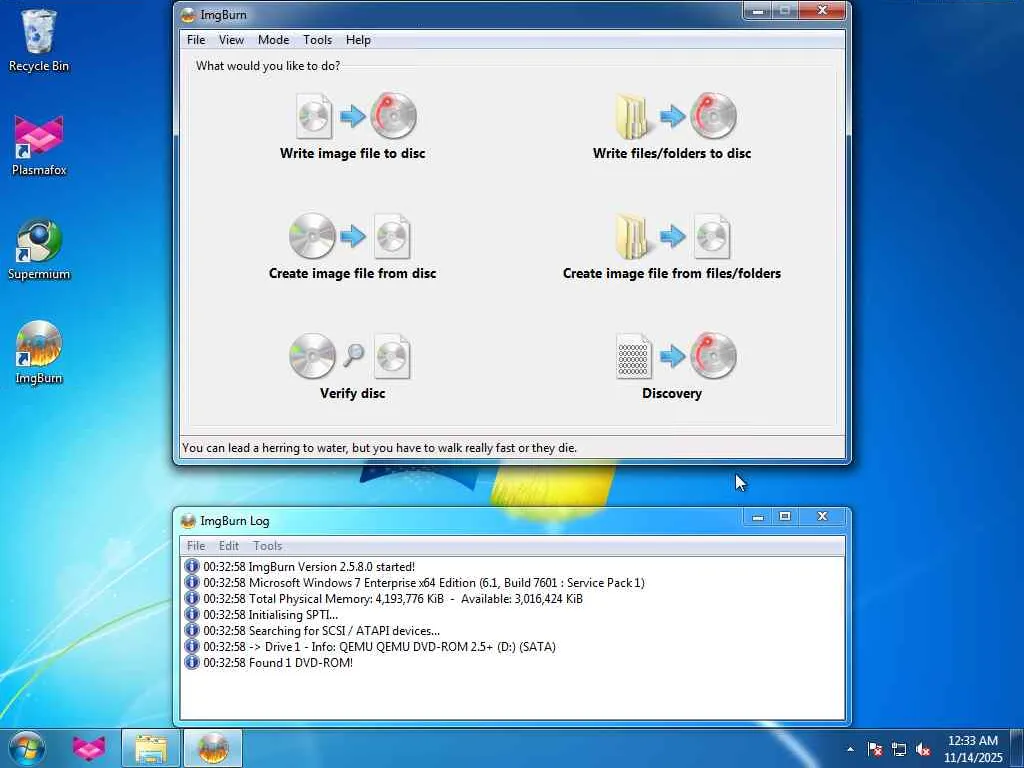Viewport: 1024px width, 768px height.
Task: Select the 'Create image file from disc' label
Action: click(353, 273)
